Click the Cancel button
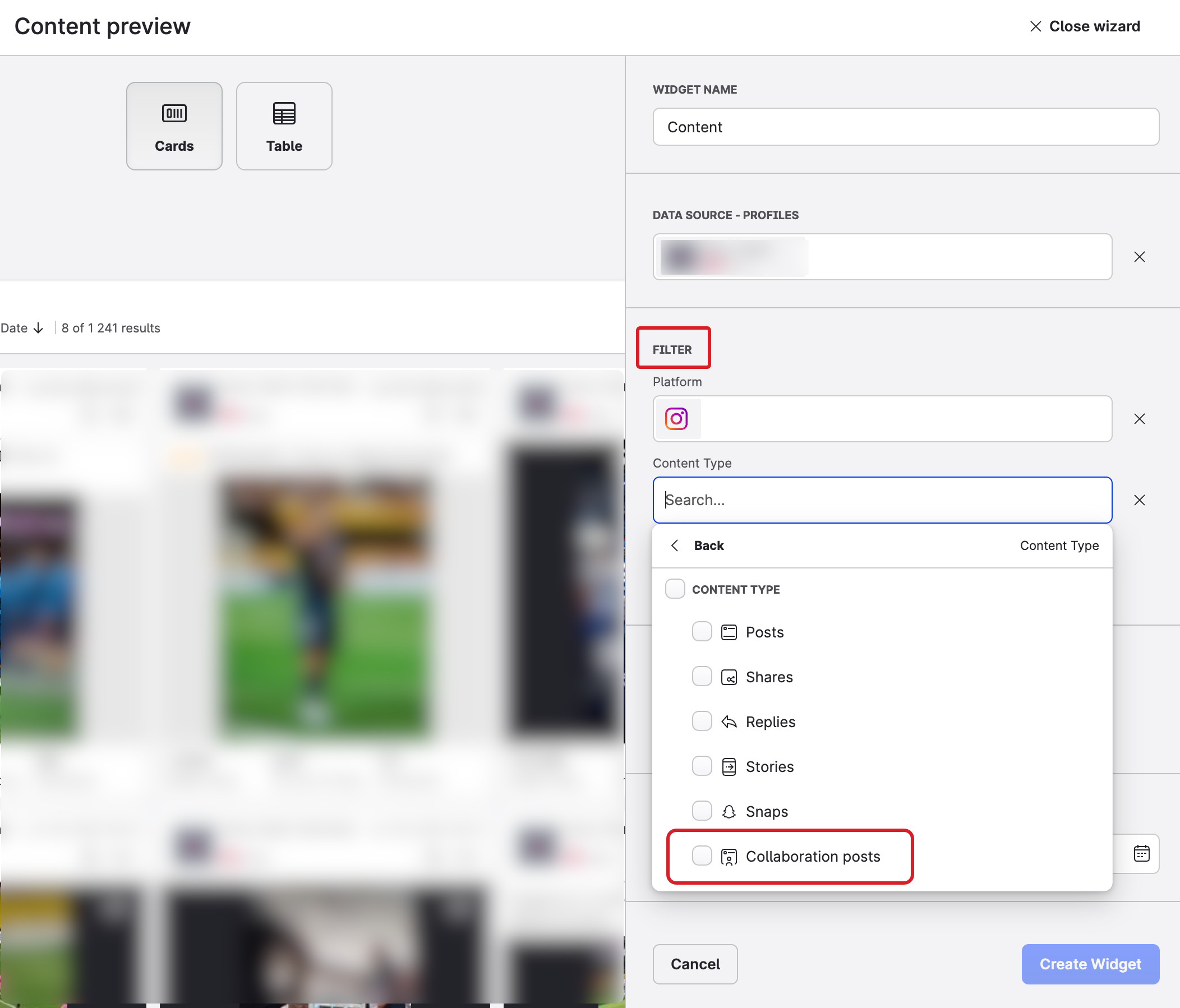Viewport: 1180px width, 1008px height. coord(695,964)
